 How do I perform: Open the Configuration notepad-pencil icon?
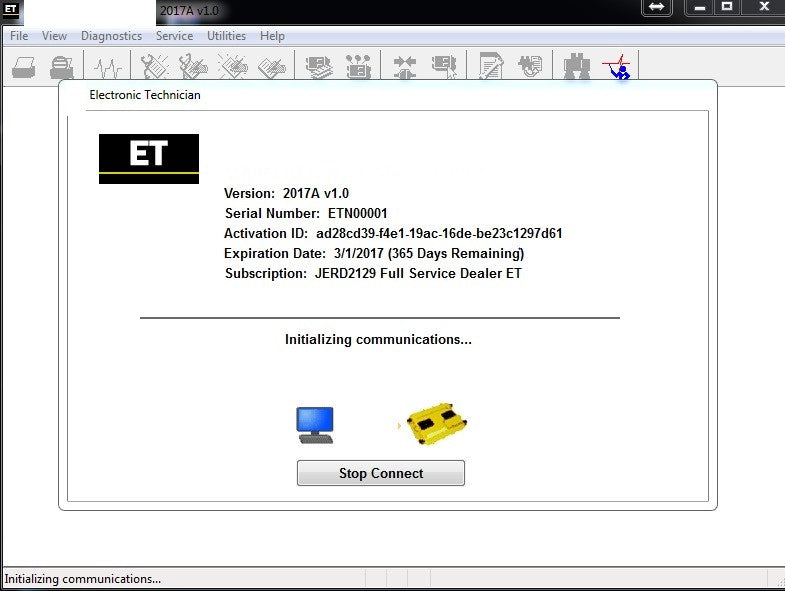pos(491,67)
